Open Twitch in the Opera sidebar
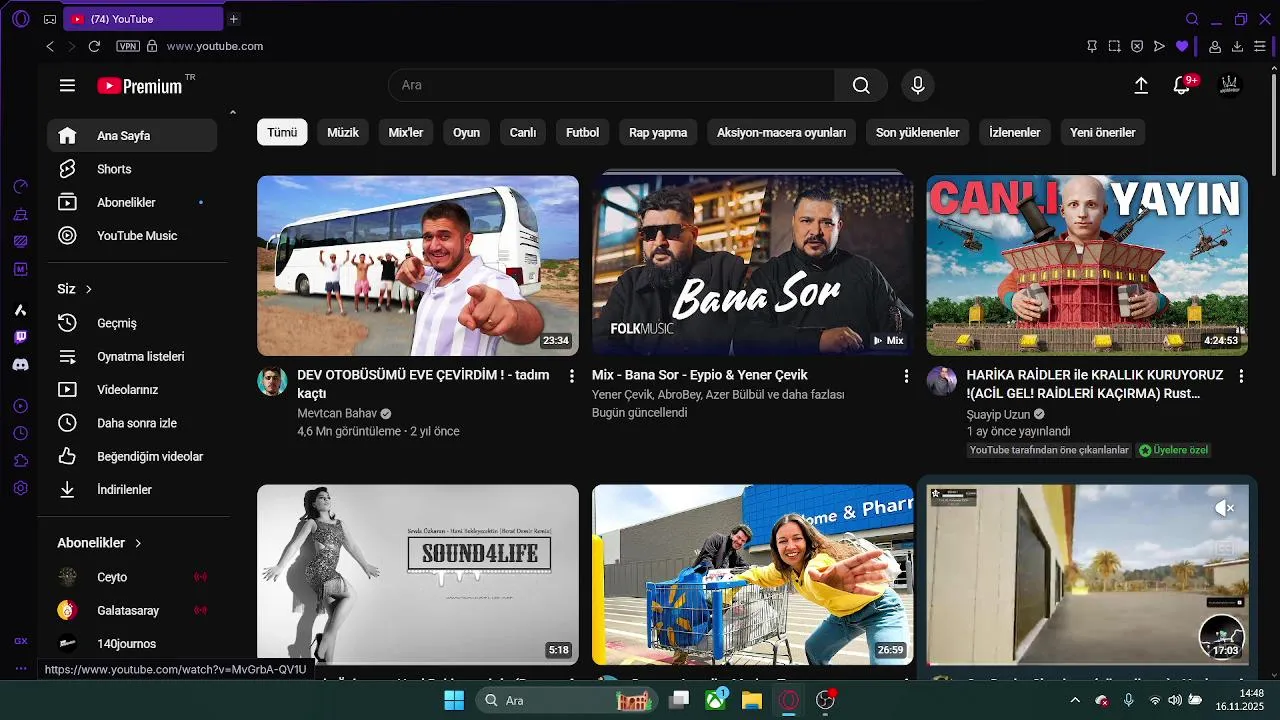Screen dimensions: 1280x720 (21, 337)
